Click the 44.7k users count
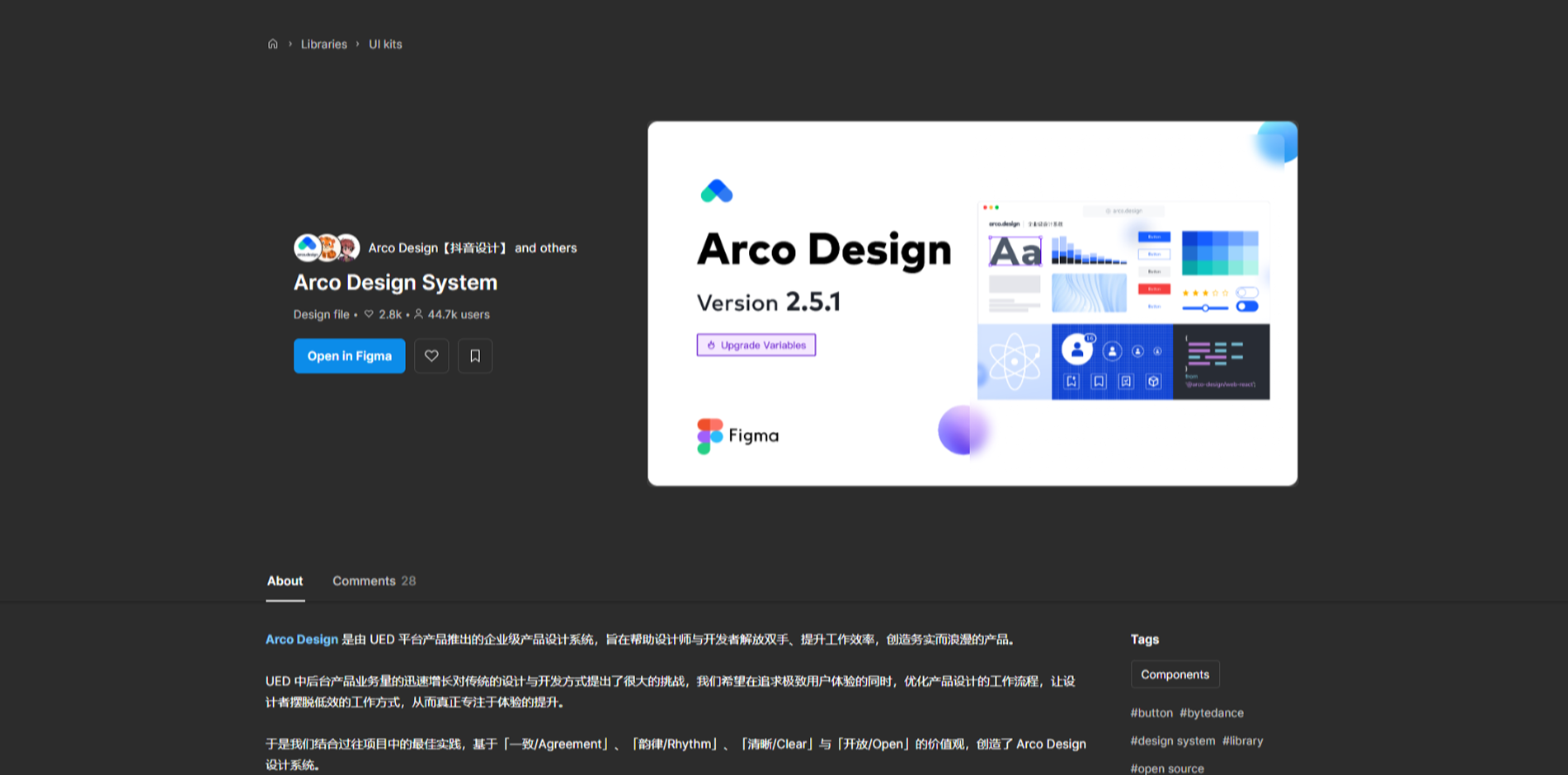This screenshot has width=1568, height=775. (x=452, y=315)
